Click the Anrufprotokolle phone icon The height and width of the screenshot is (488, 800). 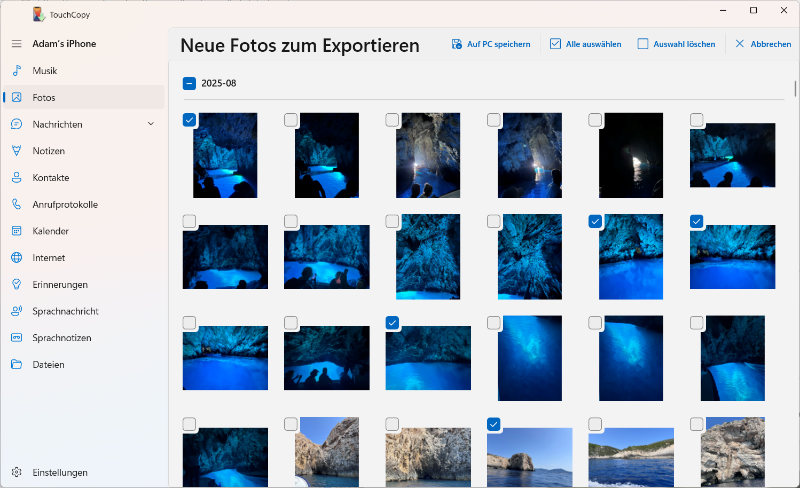16,204
